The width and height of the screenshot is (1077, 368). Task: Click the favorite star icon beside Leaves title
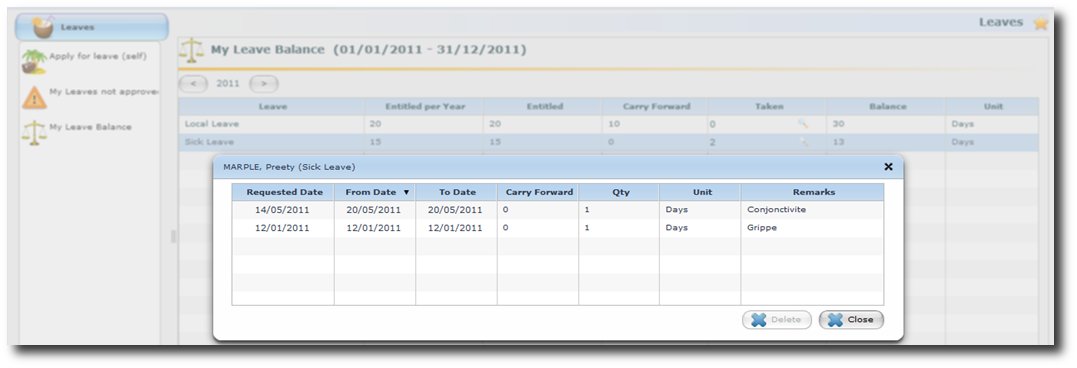(x=1041, y=23)
